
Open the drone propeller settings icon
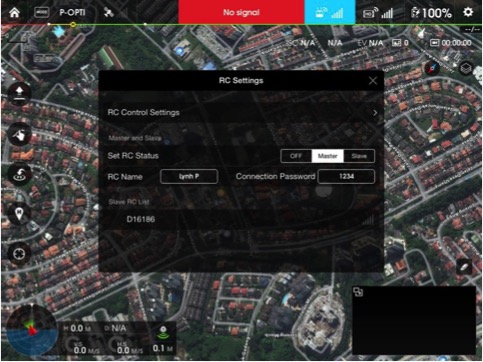19,254
